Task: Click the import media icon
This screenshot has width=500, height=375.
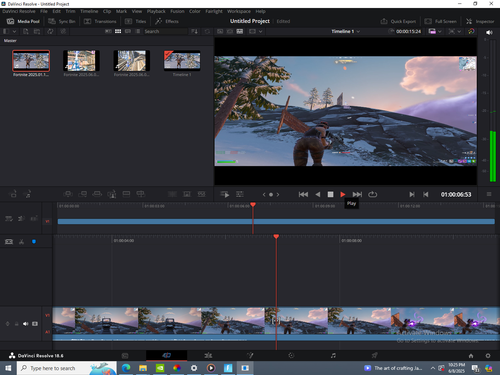Action: pyautogui.click(x=26, y=31)
